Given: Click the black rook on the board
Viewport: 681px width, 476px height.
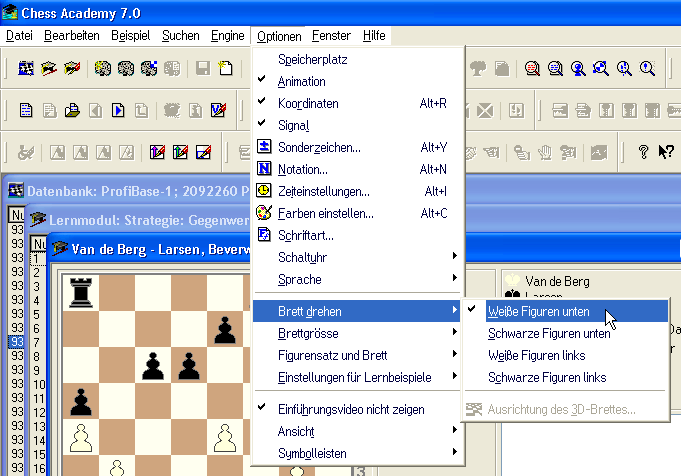Looking at the screenshot, I should coord(81,292).
